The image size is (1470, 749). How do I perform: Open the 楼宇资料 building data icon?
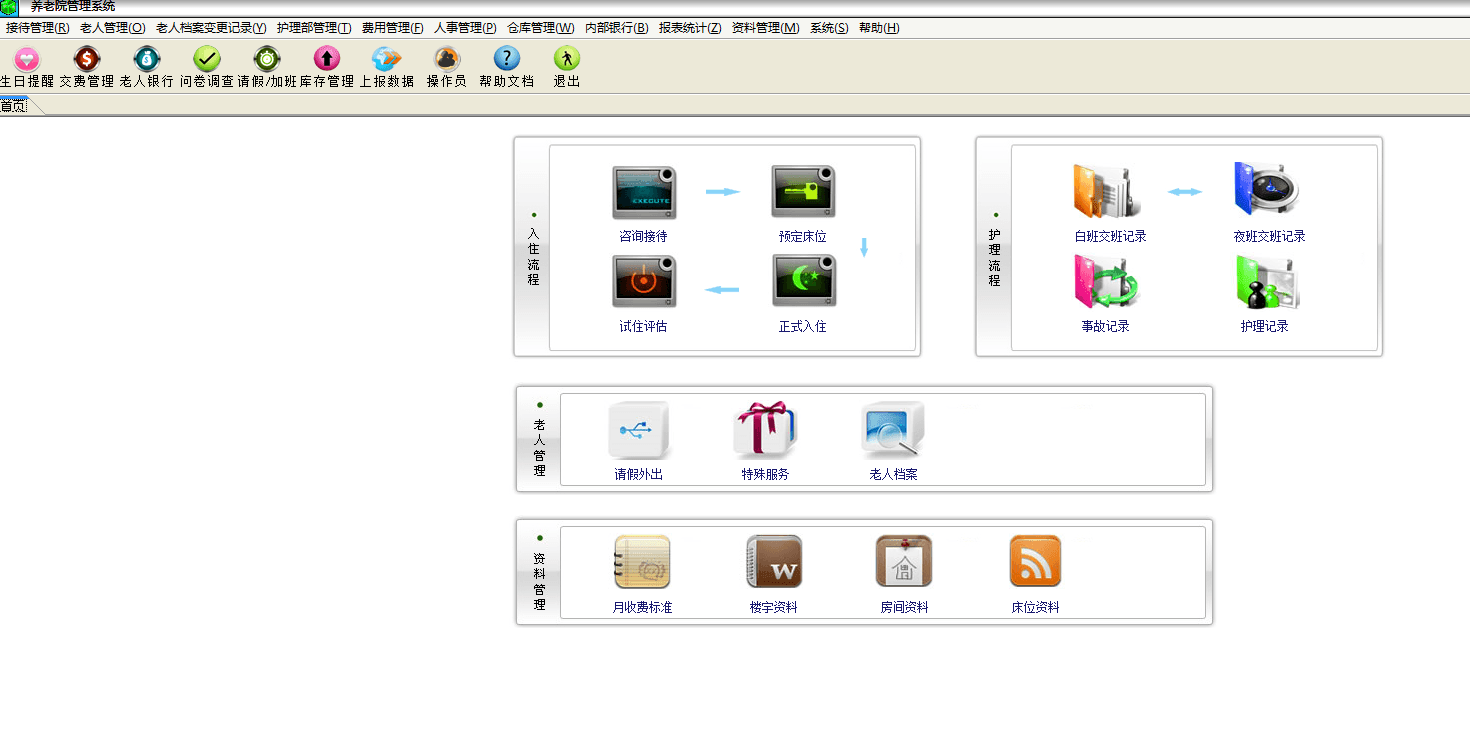pyautogui.click(x=773, y=562)
